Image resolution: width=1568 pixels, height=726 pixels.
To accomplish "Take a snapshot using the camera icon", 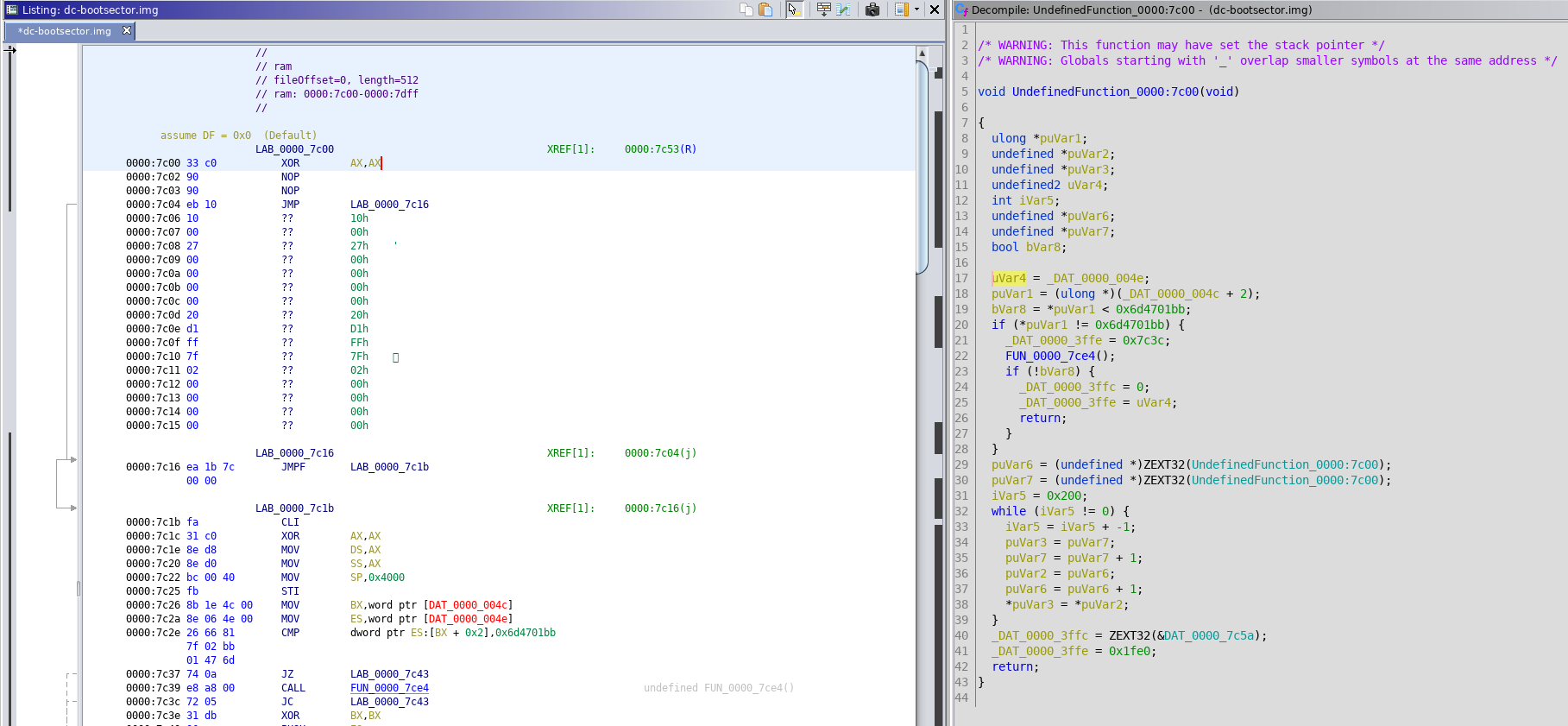I will tap(872, 9).
